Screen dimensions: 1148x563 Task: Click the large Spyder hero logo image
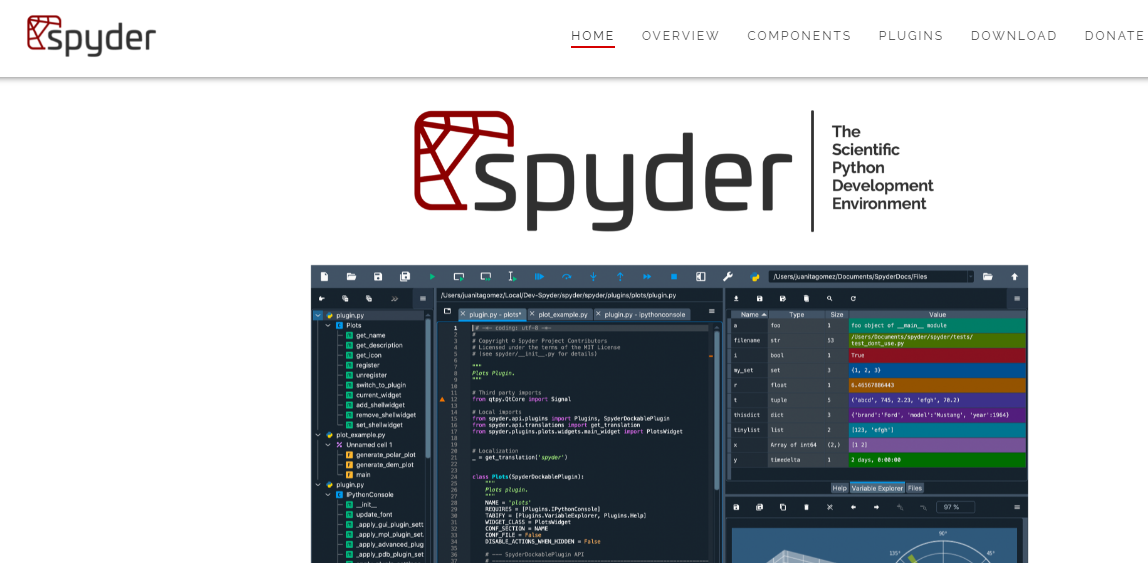[674, 171]
